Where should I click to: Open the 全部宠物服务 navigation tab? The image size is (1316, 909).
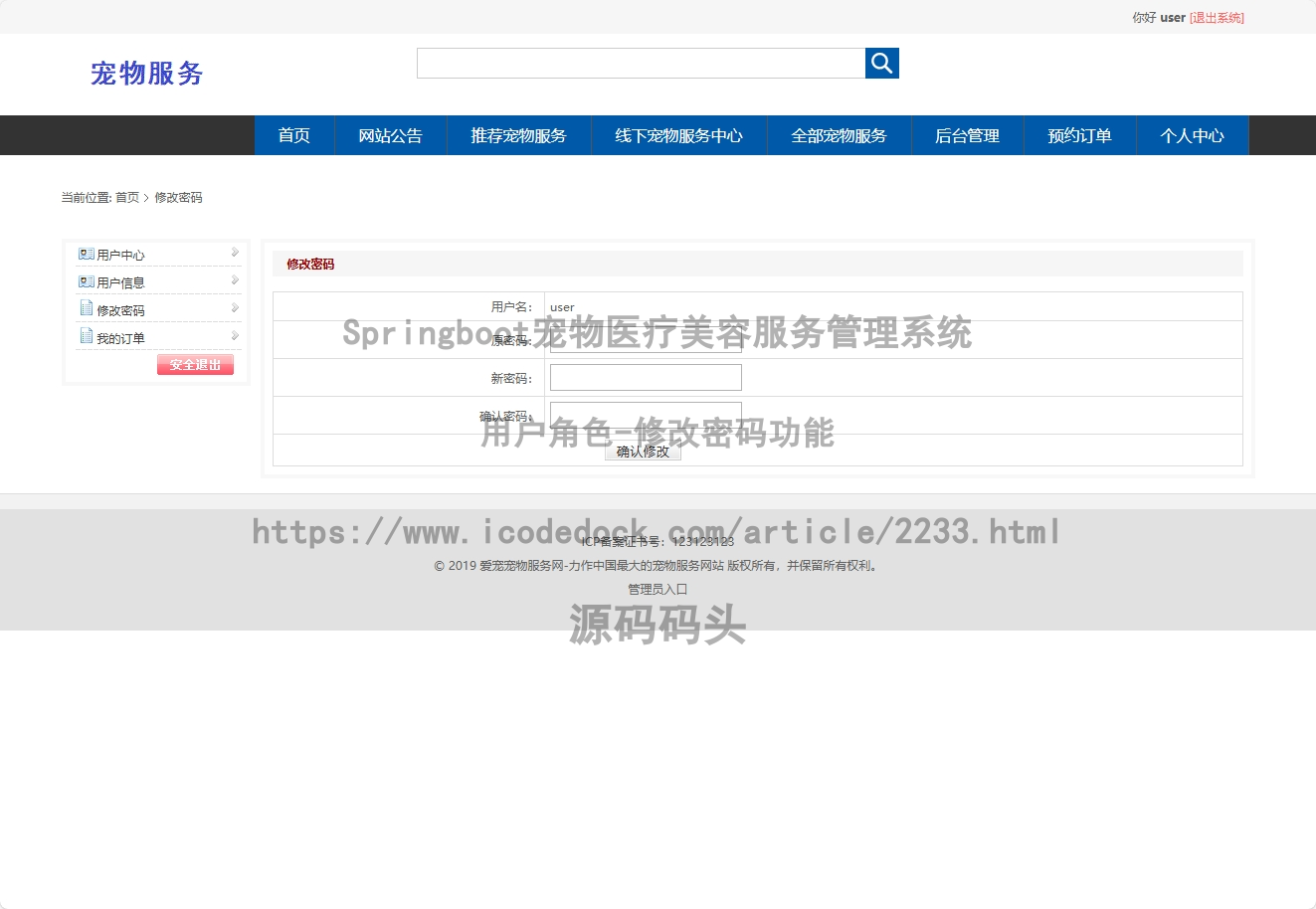click(839, 135)
